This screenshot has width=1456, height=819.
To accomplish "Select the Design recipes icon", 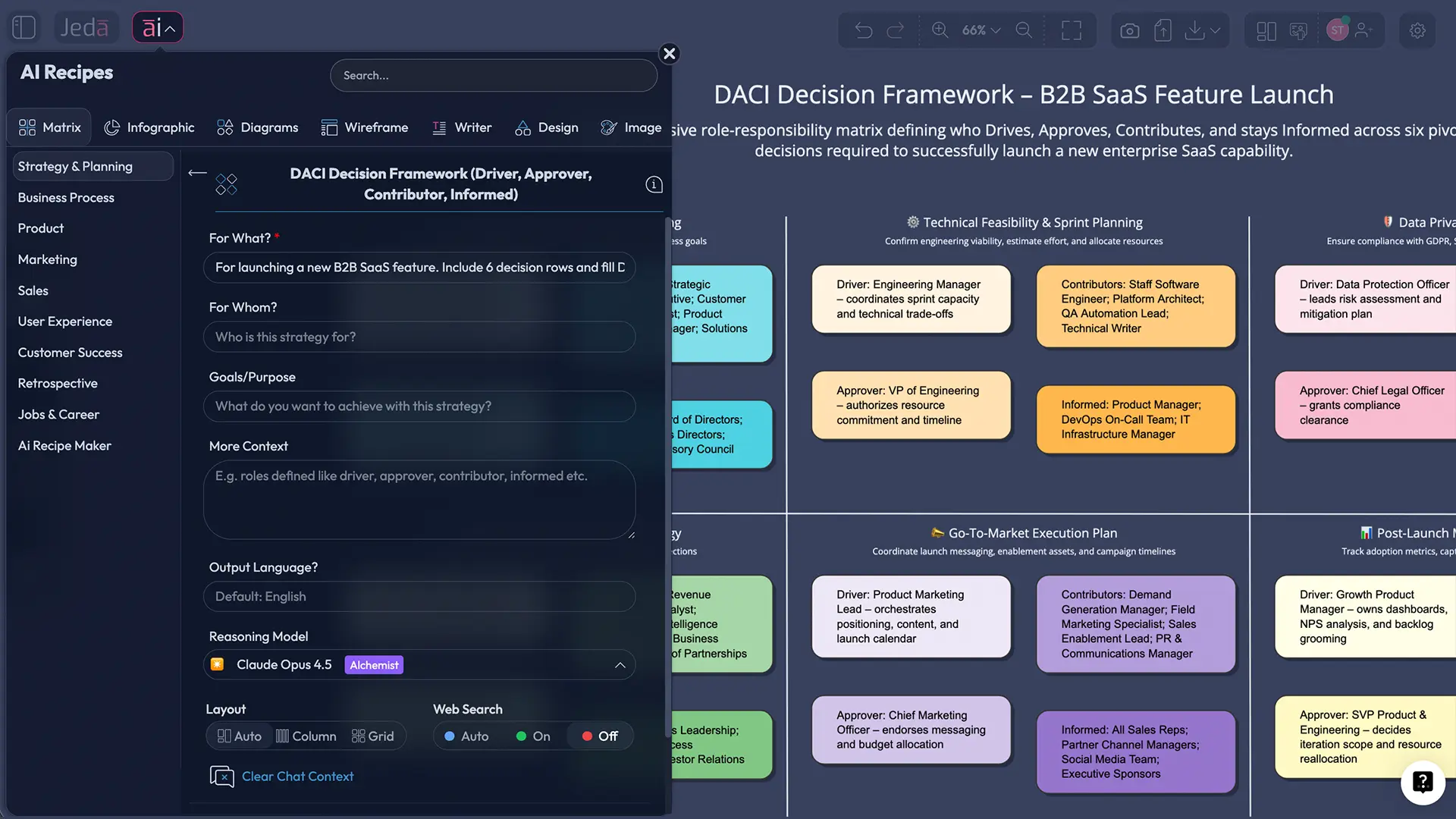I will [x=522, y=127].
